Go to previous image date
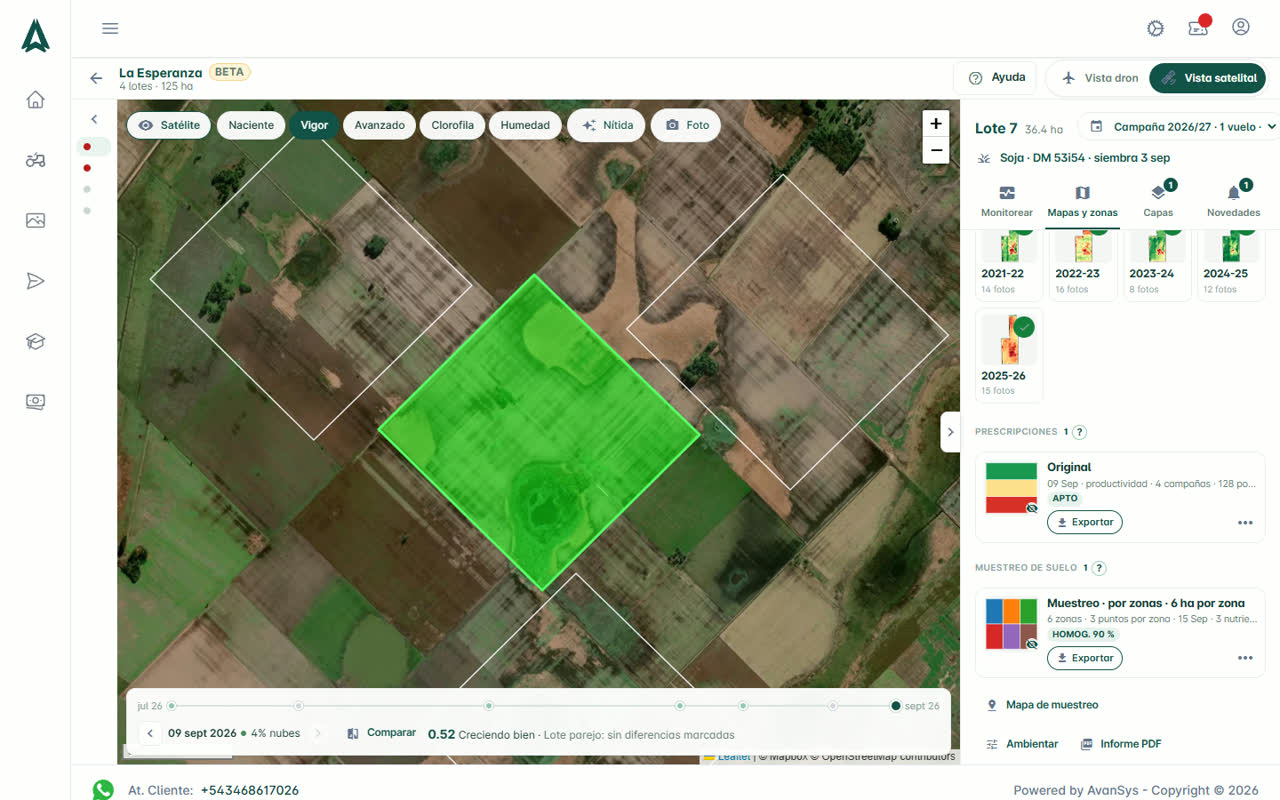The image size is (1280, 800). coord(150,734)
